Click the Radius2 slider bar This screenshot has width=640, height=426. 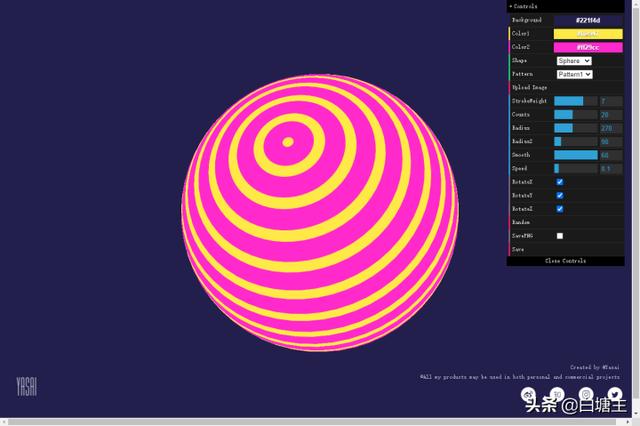576,142
